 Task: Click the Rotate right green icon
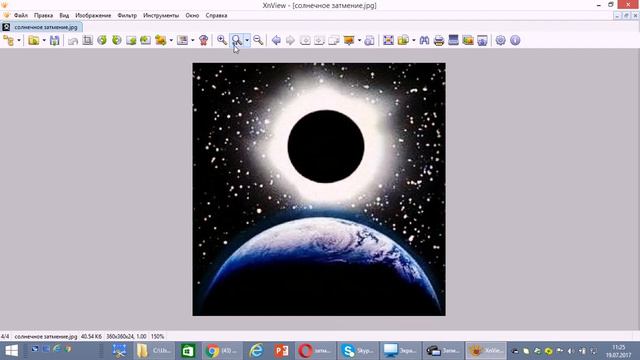[x=117, y=40]
